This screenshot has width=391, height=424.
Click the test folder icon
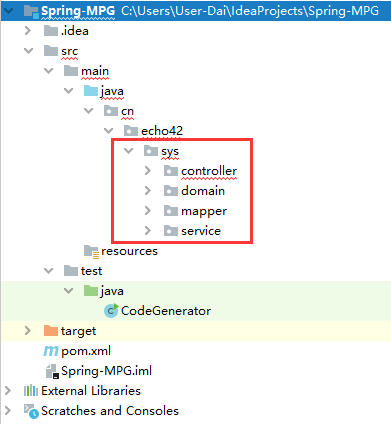[71, 271]
